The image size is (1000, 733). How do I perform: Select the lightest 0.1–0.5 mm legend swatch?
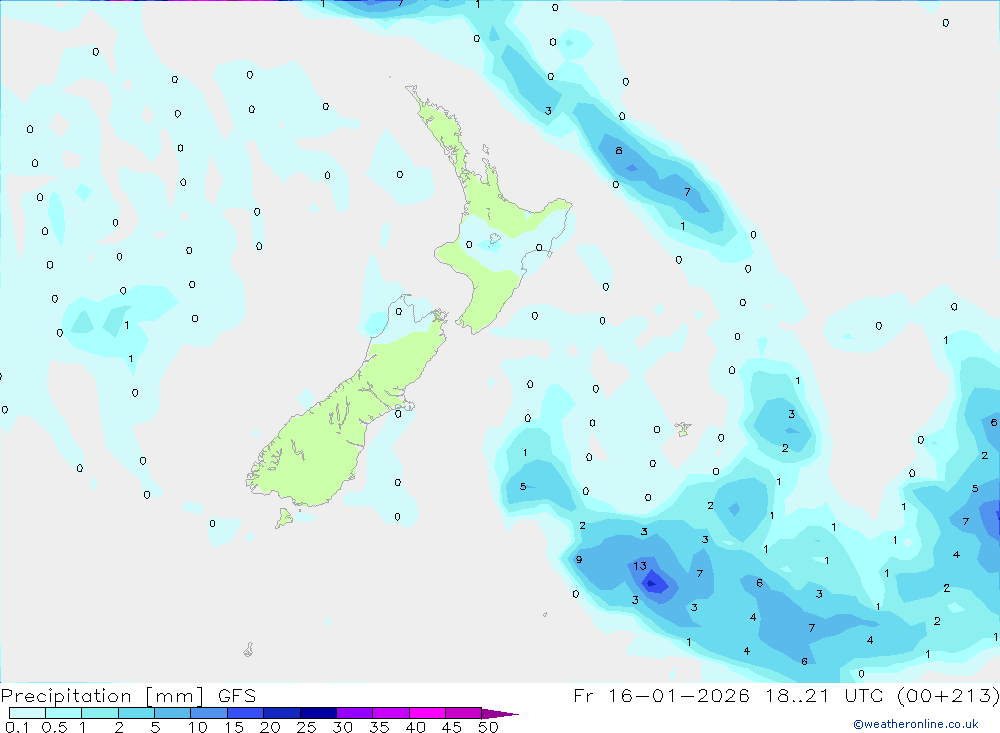(27, 713)
